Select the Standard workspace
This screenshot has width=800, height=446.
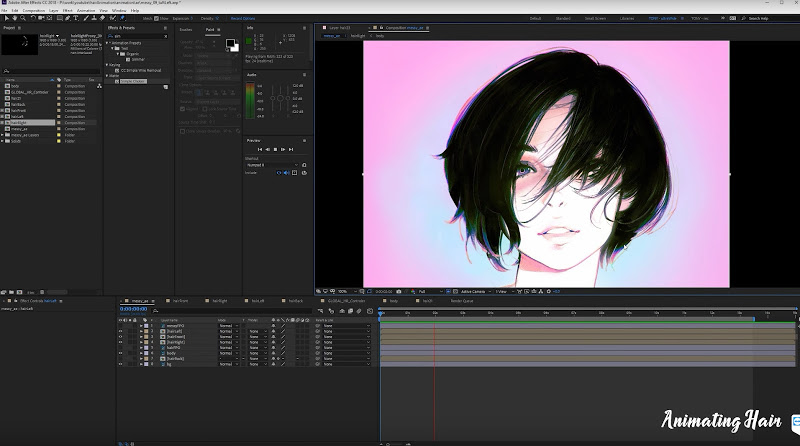[x=563, y=18]
